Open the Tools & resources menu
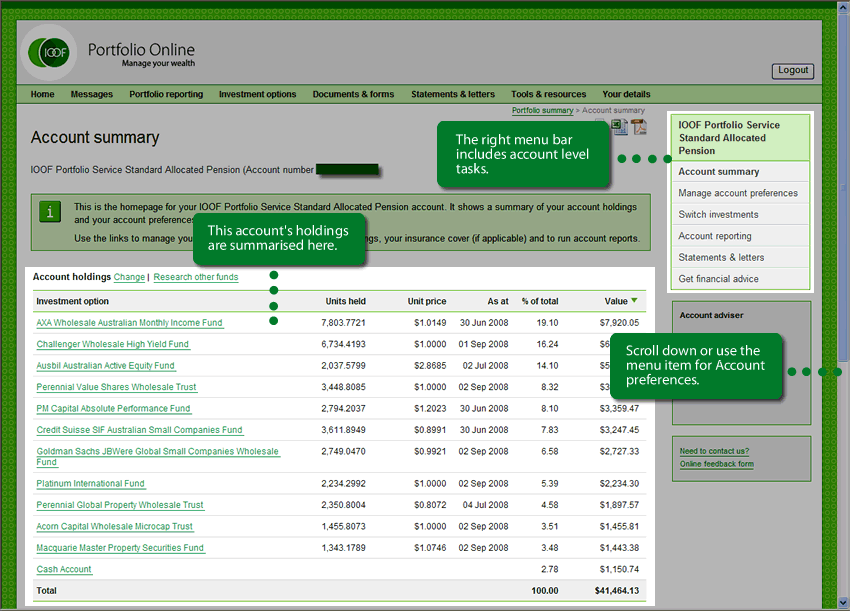Image resolution: width=850 pixels, height=611 pixels. (x=548, y=94)
